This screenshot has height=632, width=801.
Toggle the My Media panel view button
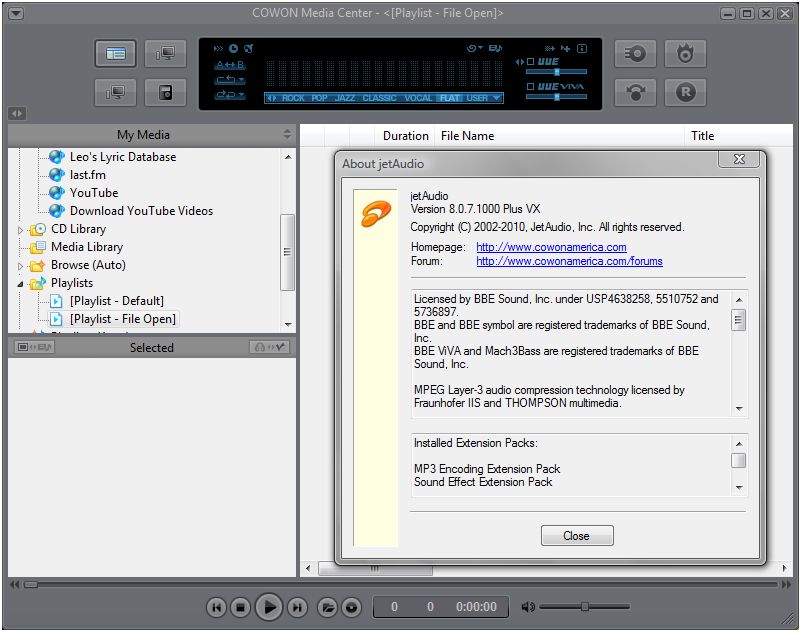coord(115,53)
